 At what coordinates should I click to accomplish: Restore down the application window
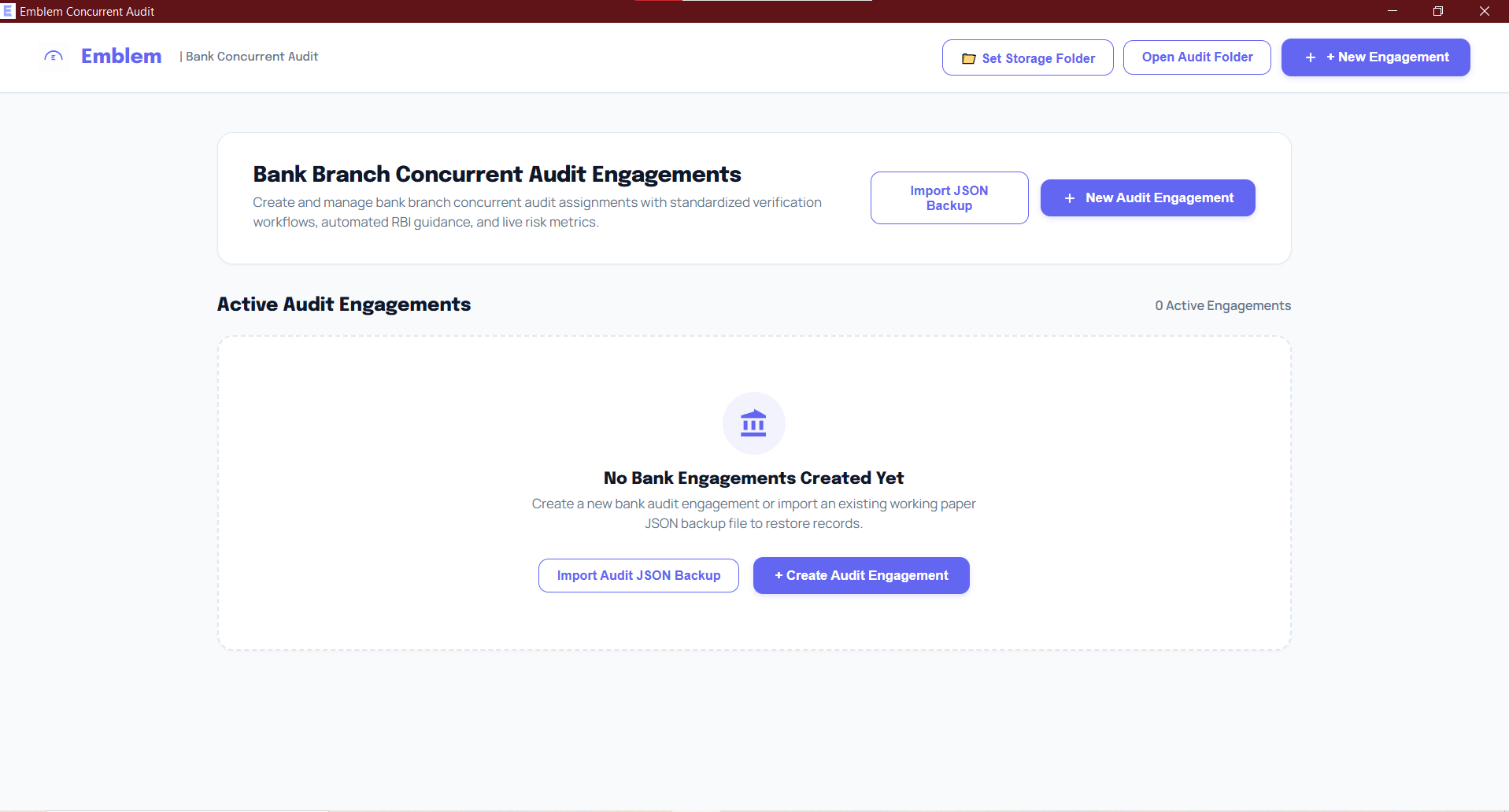(x=1438, y=11)
